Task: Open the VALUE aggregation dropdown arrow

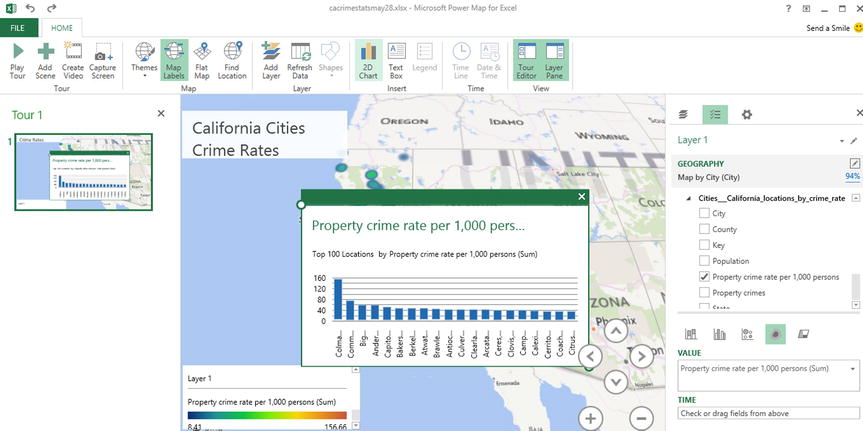Action: (x=853, y=369)
